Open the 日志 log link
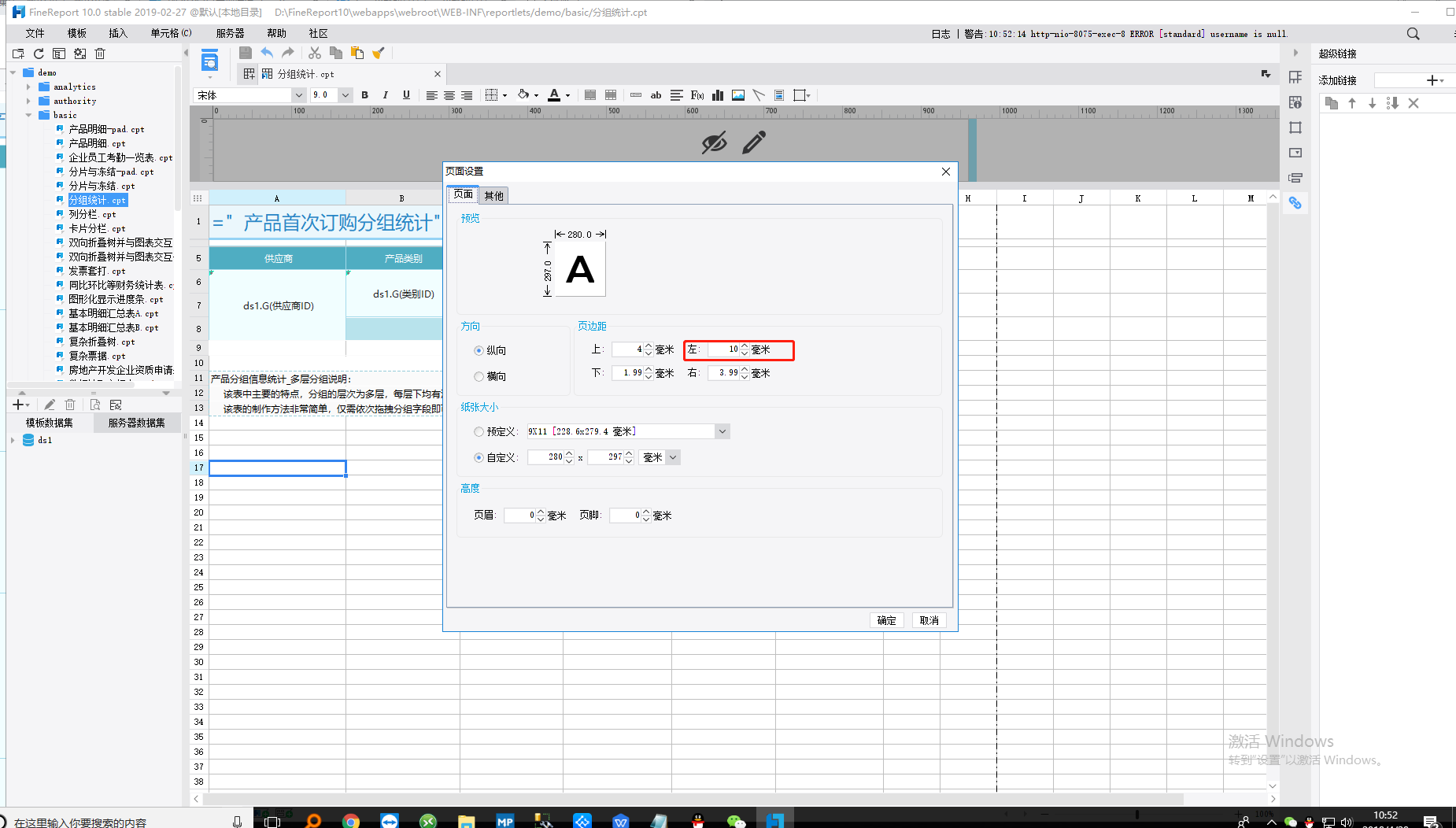The height and width of the screenshot is (828, 1456). (940, 34)
